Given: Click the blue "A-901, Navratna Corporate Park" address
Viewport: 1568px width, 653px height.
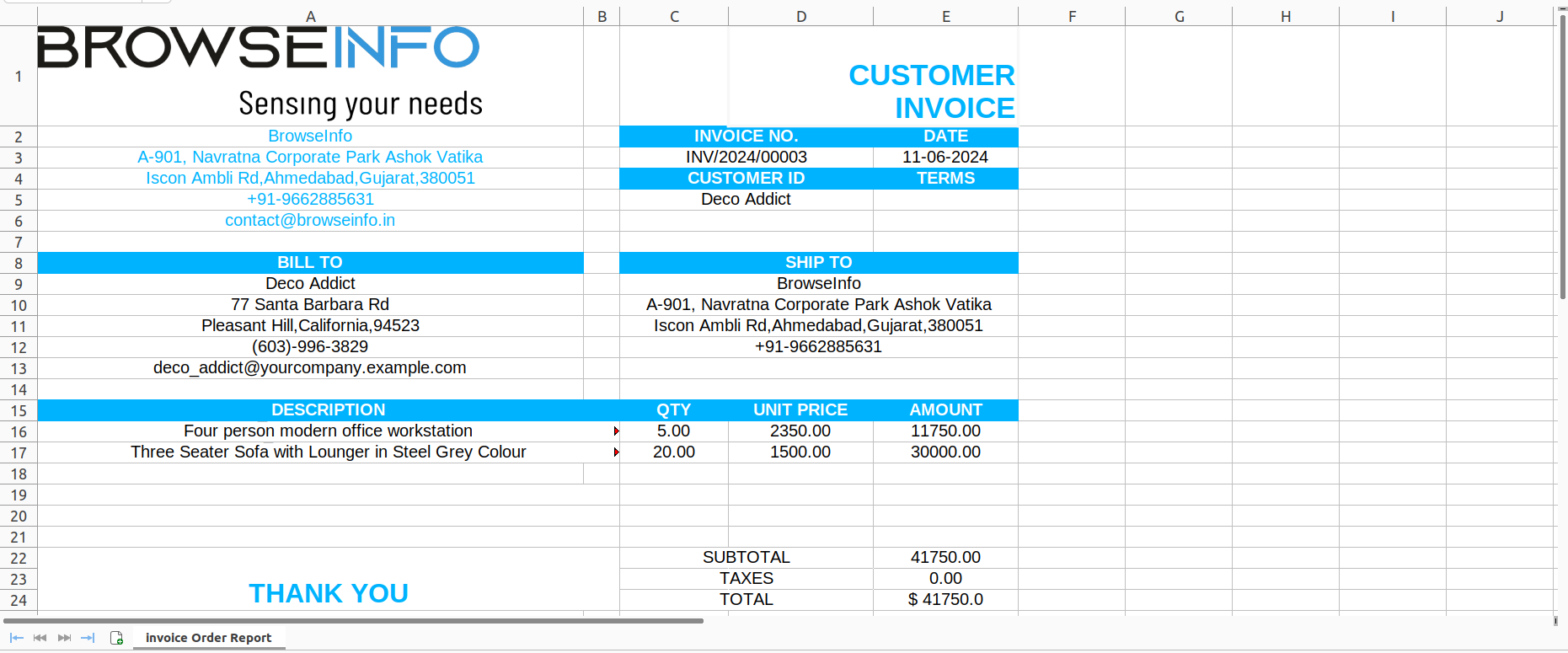Looking at the screenshot, I should click(310, 158).
